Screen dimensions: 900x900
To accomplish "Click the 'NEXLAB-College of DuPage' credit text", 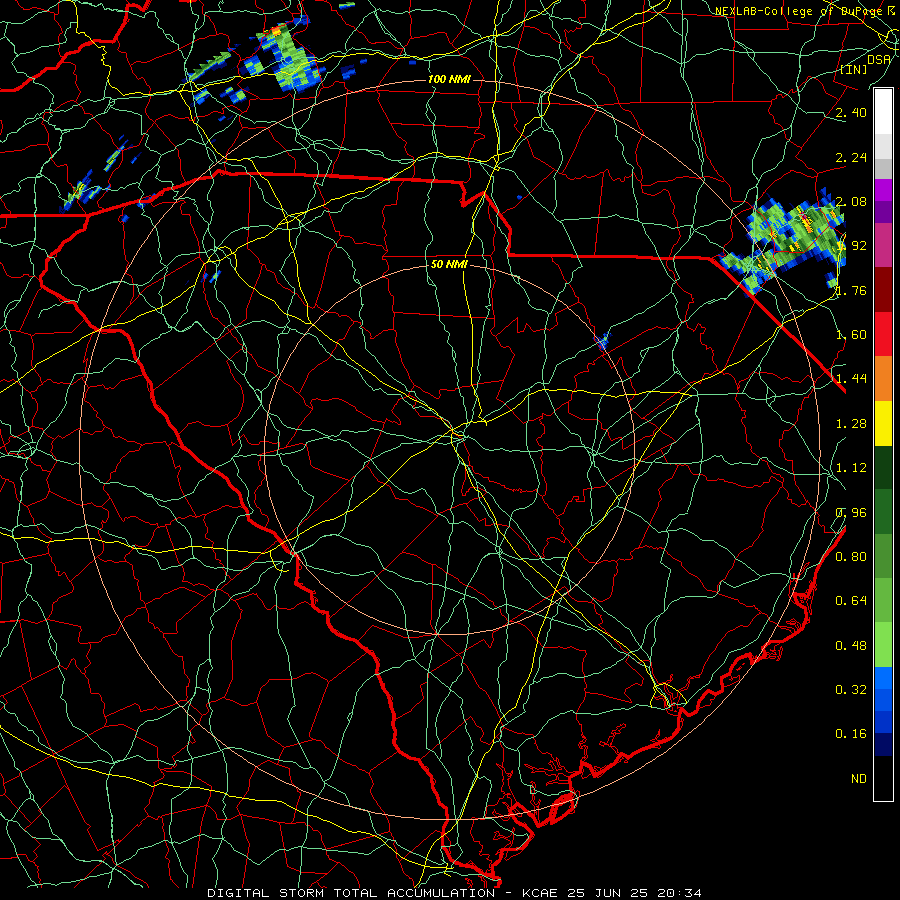I will (799, 11).
